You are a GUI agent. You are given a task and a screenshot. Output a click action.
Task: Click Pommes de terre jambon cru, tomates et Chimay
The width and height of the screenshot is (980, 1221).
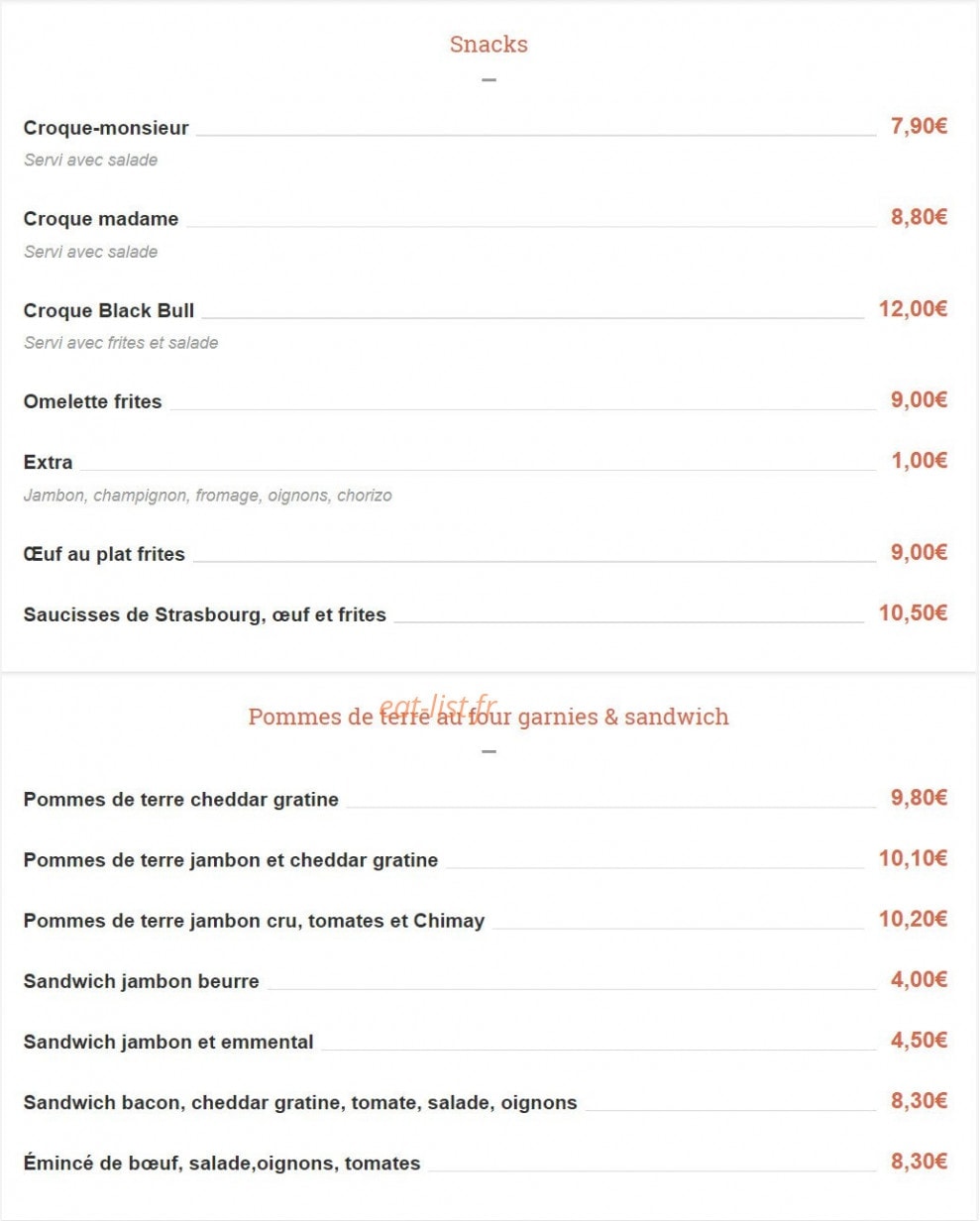(254, 922)
